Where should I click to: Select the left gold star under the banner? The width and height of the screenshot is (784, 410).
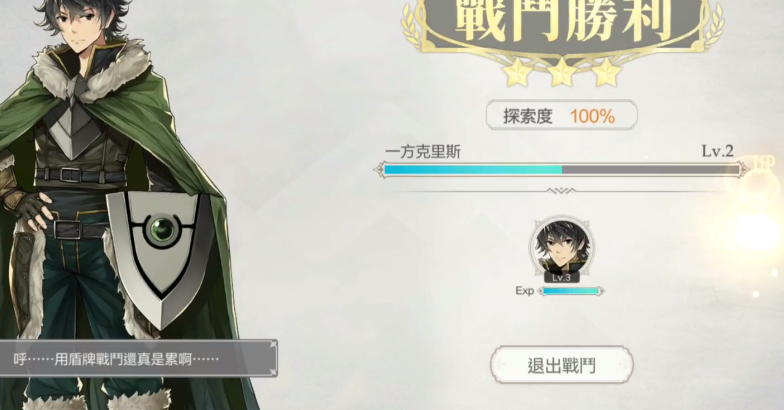tap(518, 72)
